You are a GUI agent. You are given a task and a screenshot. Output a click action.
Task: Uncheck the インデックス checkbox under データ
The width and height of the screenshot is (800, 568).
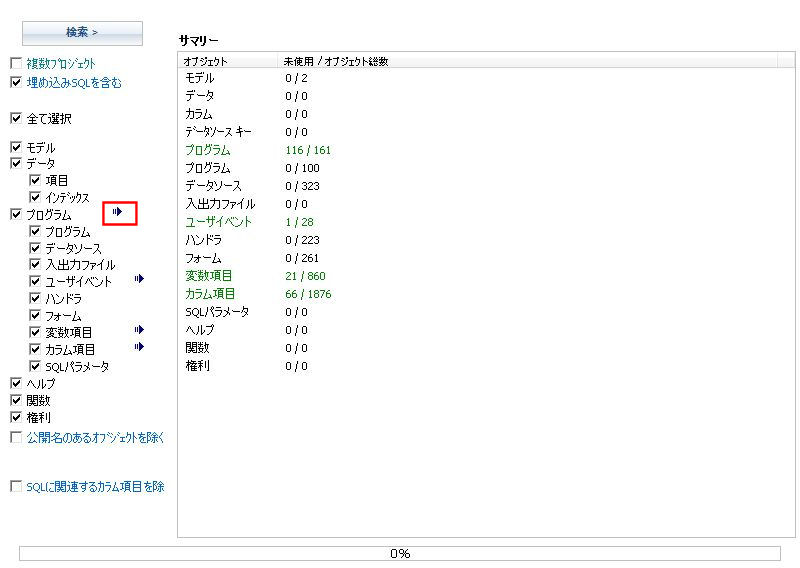click(35, 197)
